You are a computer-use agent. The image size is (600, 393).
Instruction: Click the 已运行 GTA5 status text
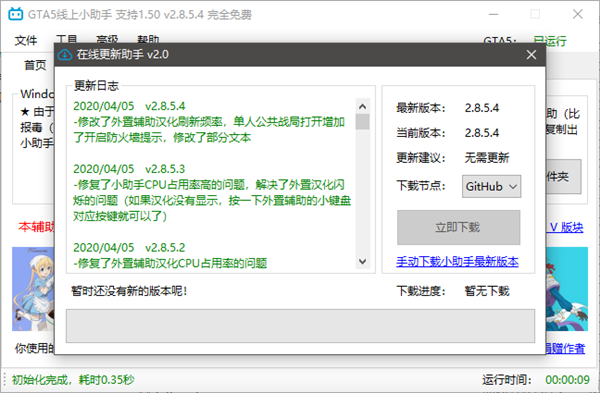(x=550, y=41)
